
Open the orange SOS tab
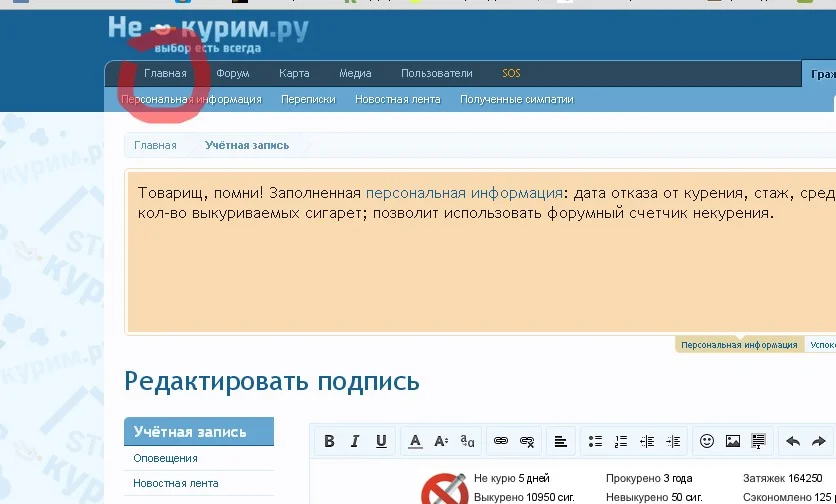(x=511, y=74)
